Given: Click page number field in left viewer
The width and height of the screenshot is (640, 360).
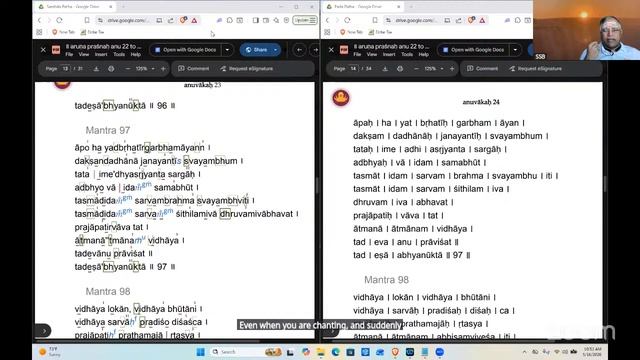Looking at the screenshot, I should [x=65, y=69].
